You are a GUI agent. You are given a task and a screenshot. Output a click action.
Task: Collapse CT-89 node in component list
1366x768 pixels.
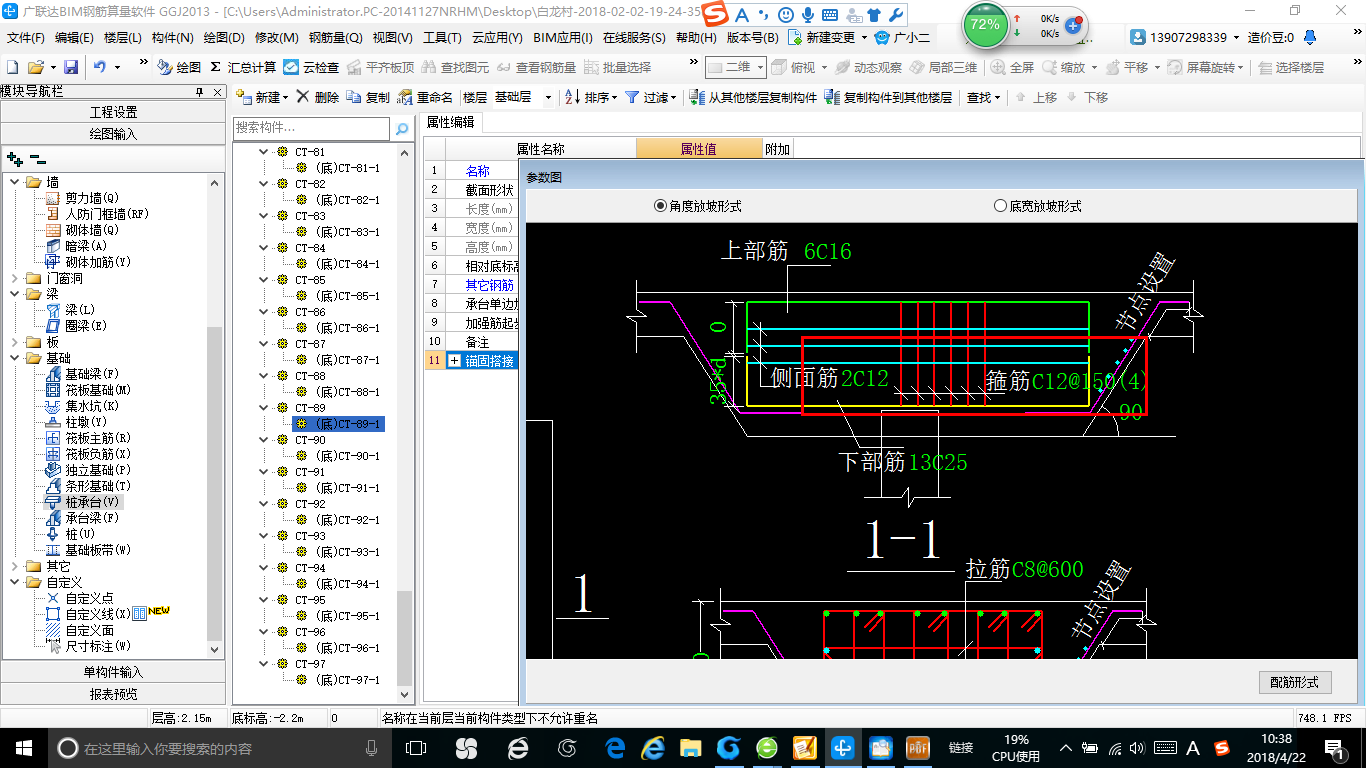coord(264,408)
